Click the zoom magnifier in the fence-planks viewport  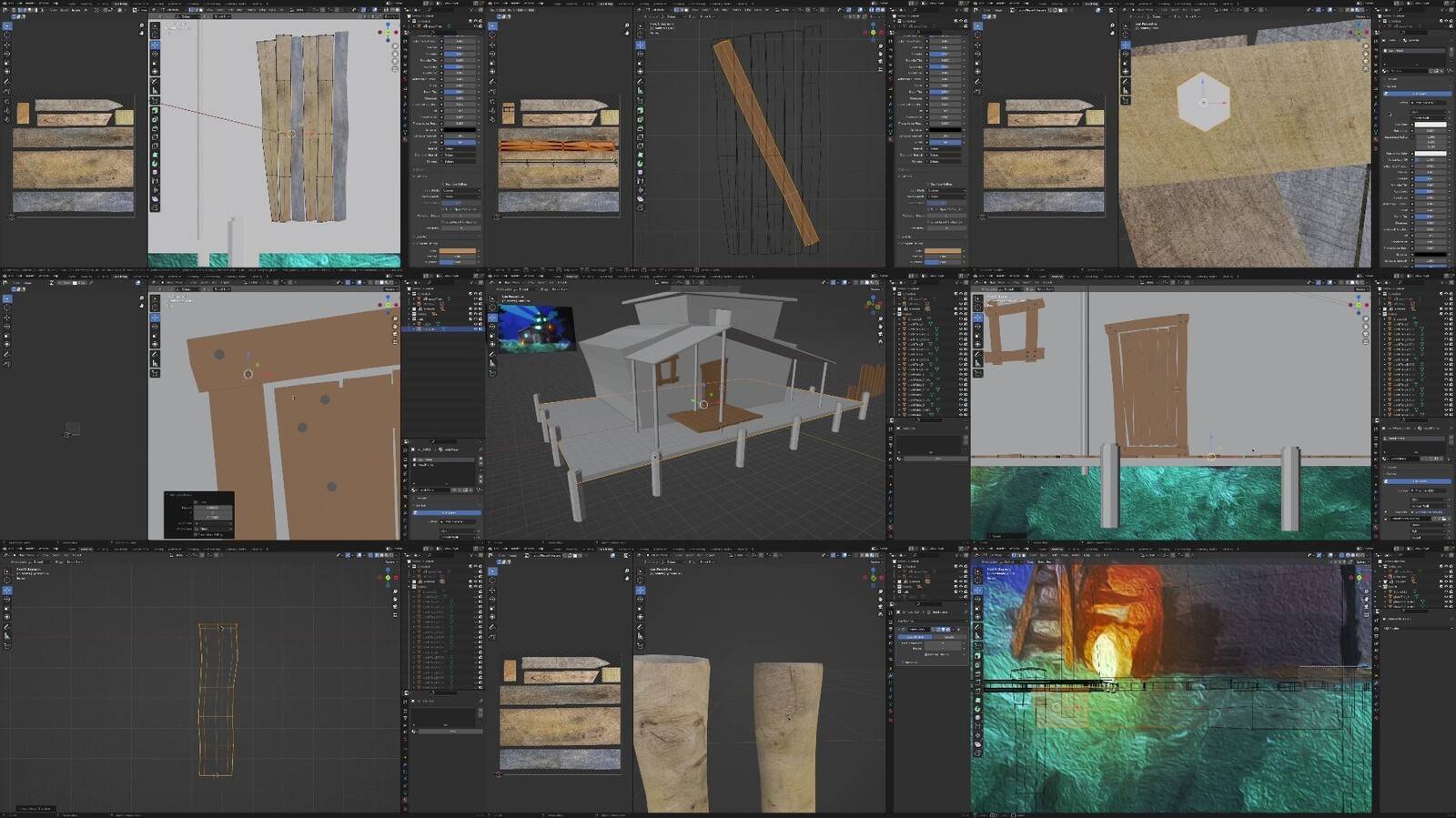click(x=395, y=45)
